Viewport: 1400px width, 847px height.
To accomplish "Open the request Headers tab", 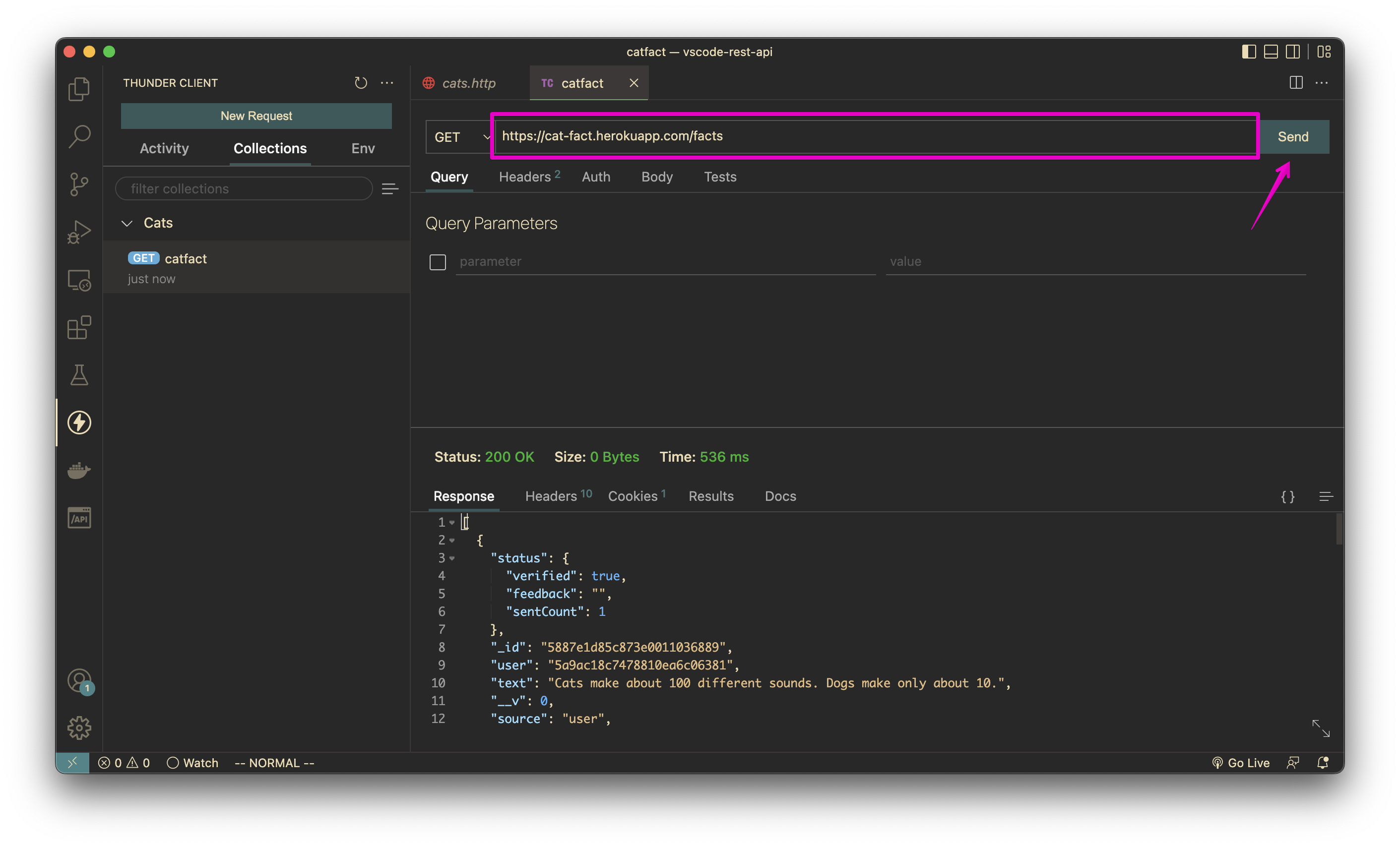I will point(529,177).
